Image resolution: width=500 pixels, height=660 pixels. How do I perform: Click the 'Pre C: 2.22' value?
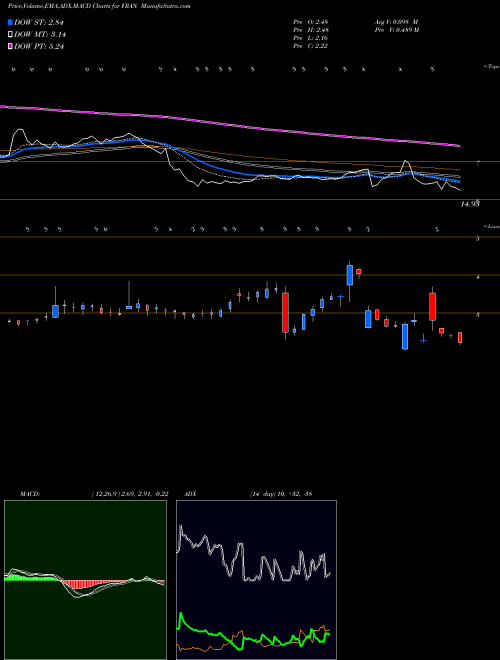point(311,46)
